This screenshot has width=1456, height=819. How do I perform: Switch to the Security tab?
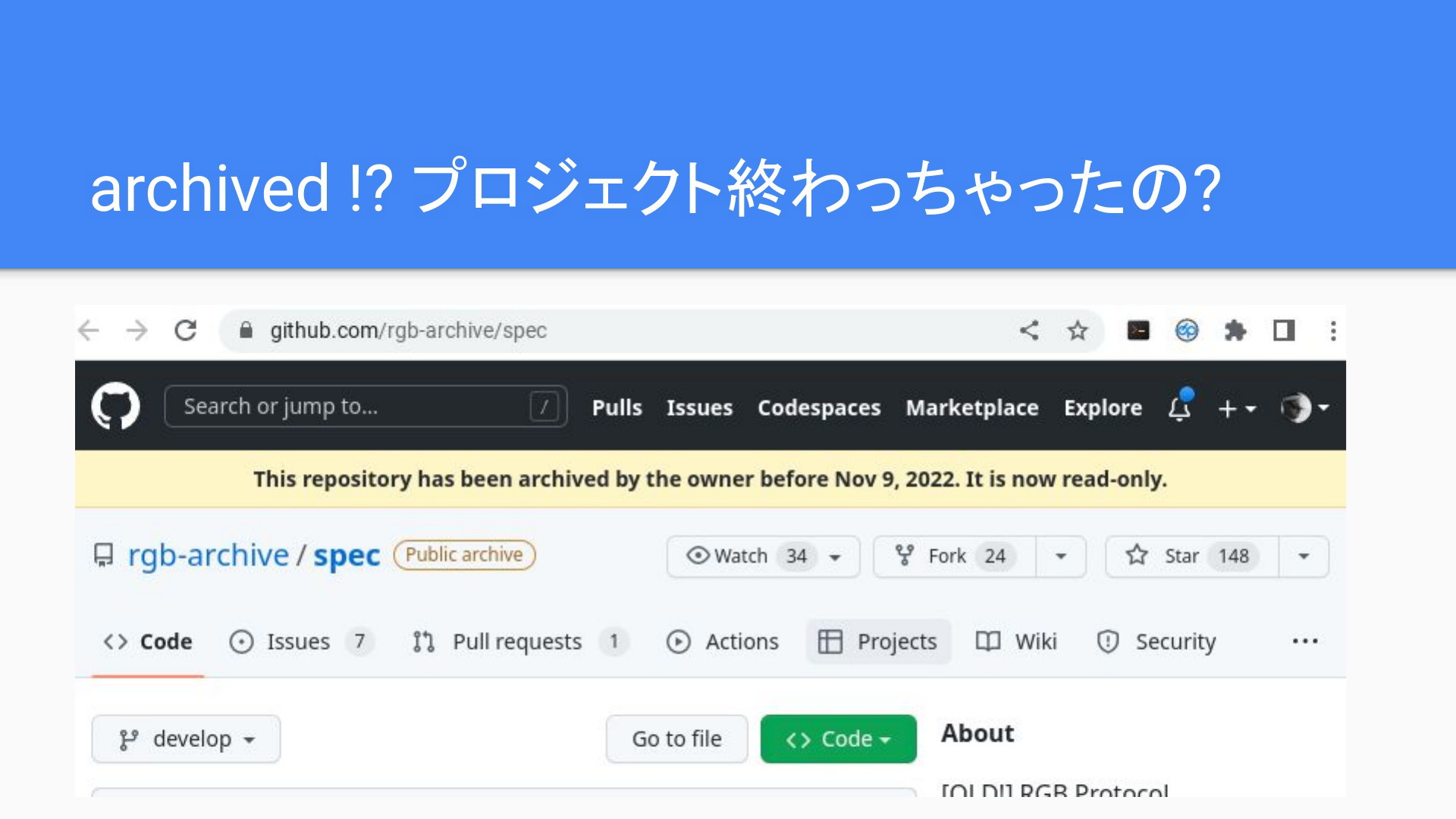pyautogui.click(x=1156, y=642)
